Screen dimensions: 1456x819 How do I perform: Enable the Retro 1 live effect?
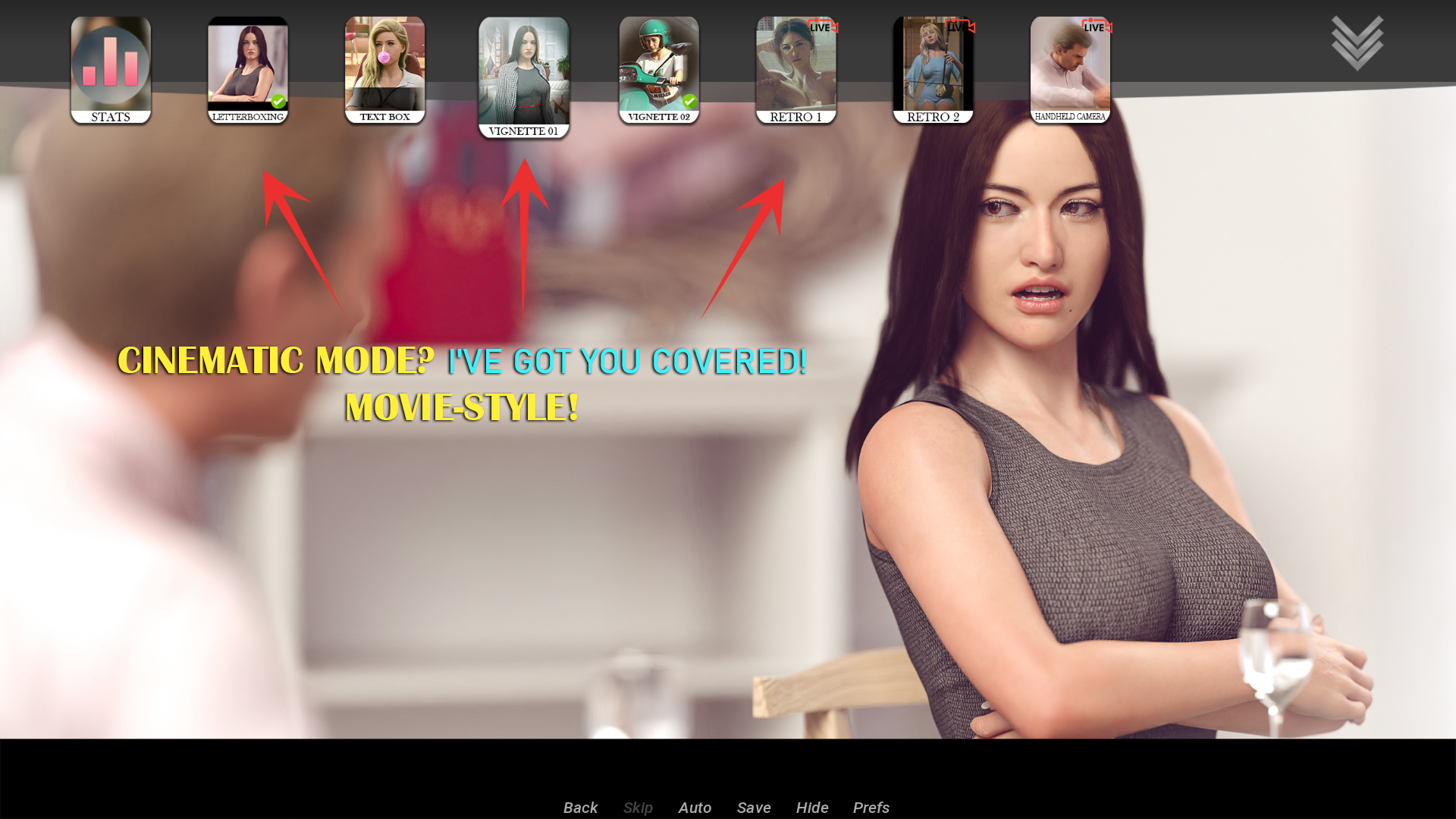pyautogui.click(x=796, y=70)
